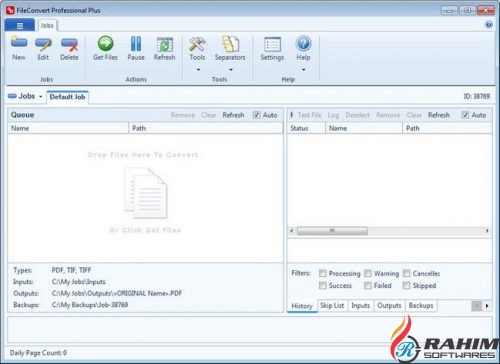This screenshot has height=364, width=500.
Task: Click Refresh in the history panel
Action: [439, 115]
